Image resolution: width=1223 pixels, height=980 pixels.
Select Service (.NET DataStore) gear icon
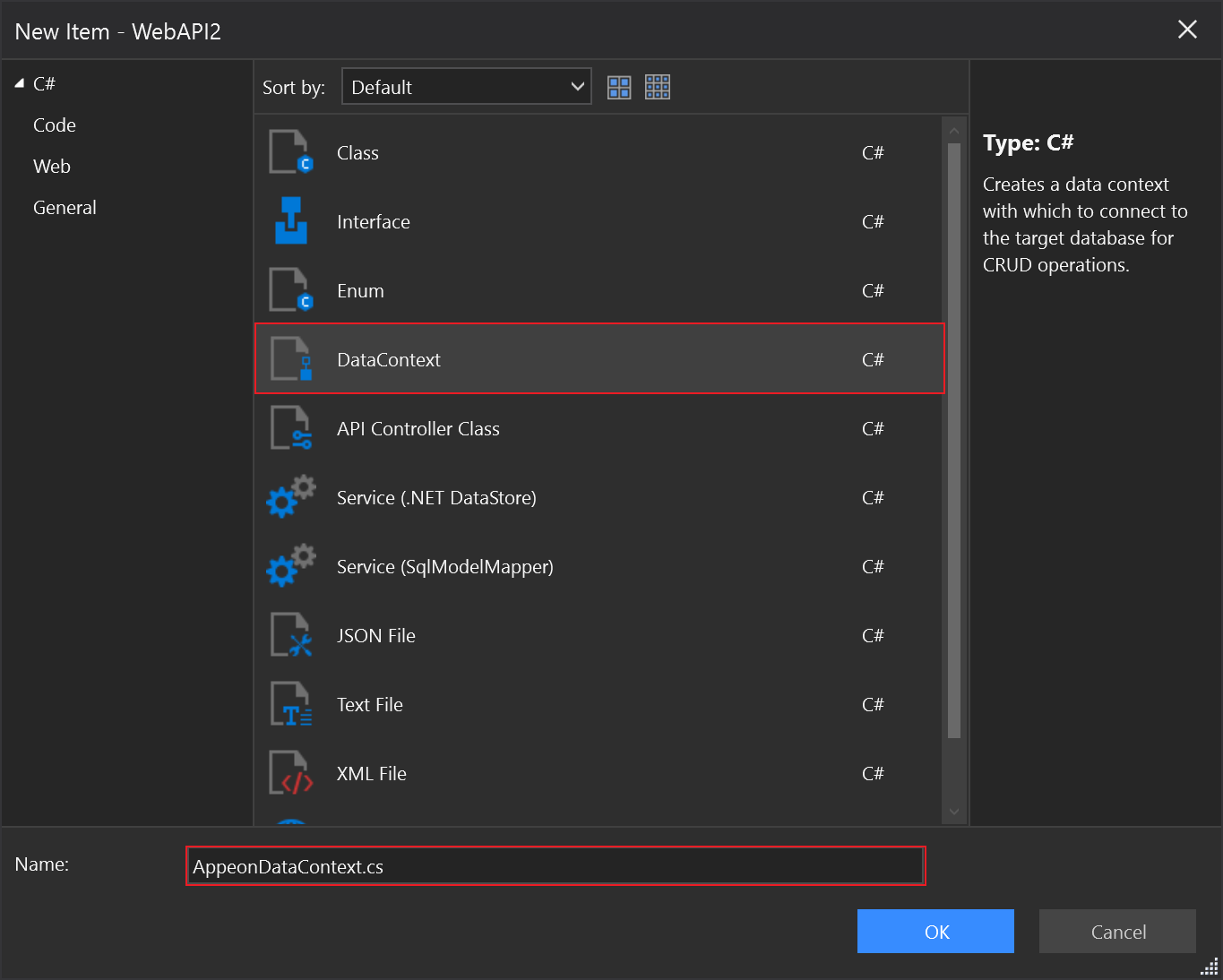click(291, 497)
